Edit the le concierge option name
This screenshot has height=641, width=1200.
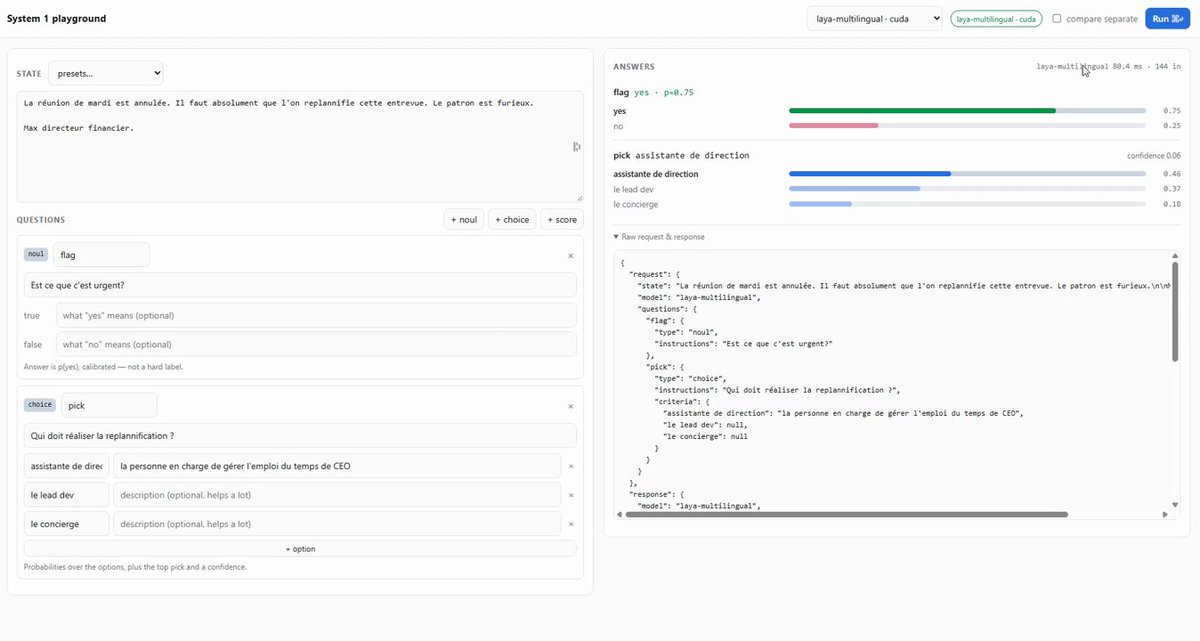(x=66, y=524)
